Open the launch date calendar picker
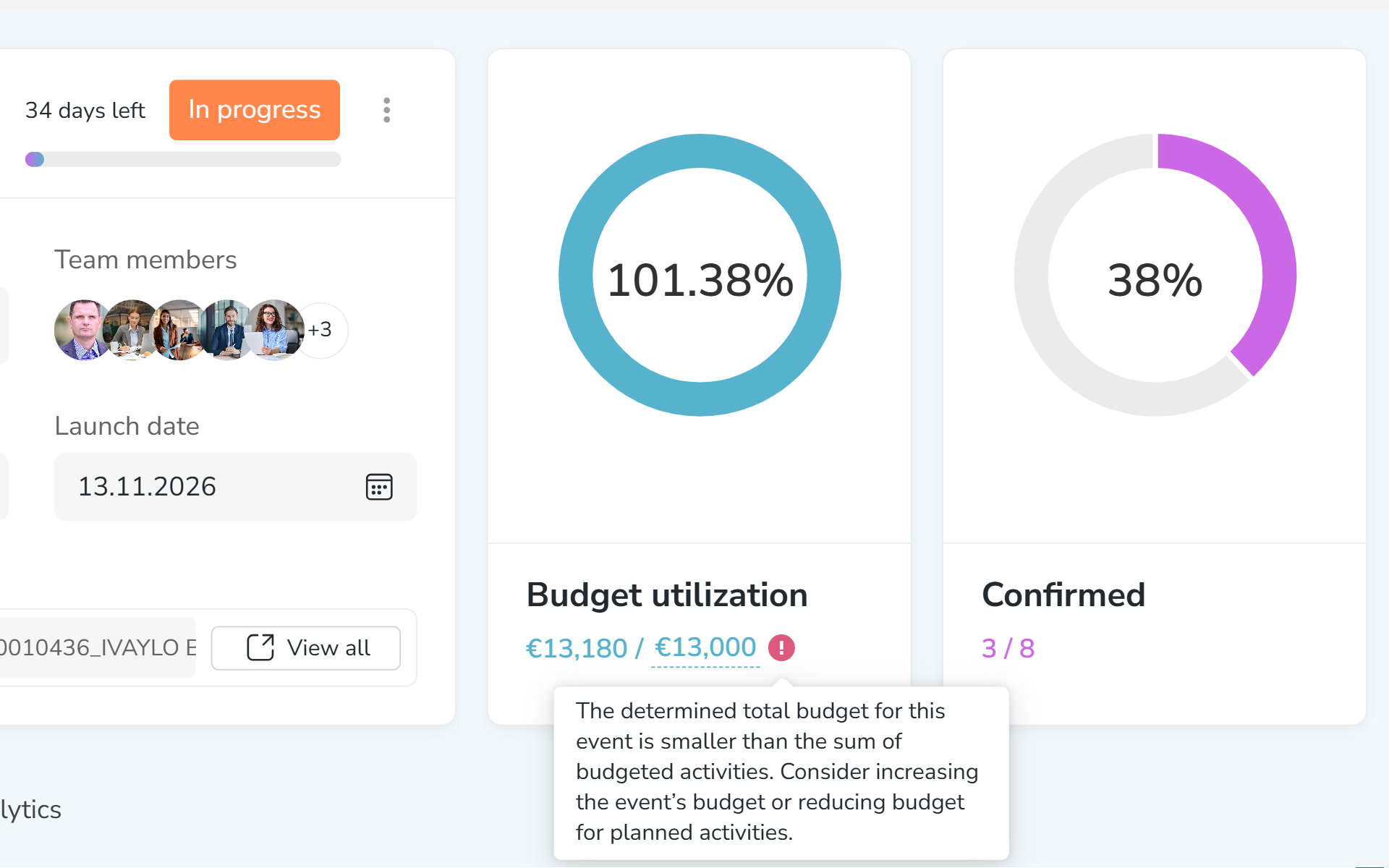 [x=379, y=487]
